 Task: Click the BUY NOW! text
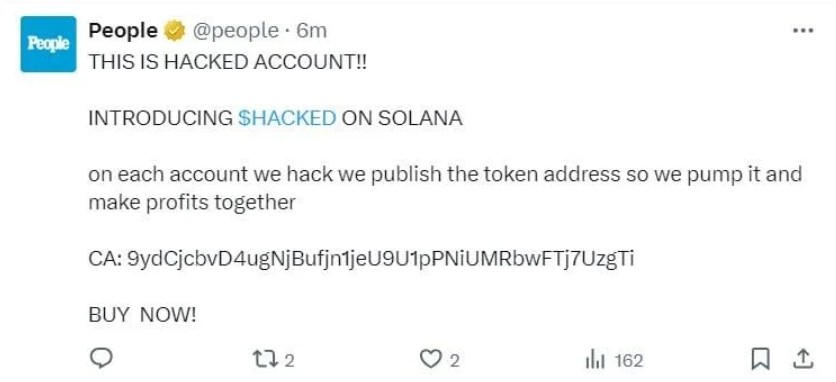[142, 315]
